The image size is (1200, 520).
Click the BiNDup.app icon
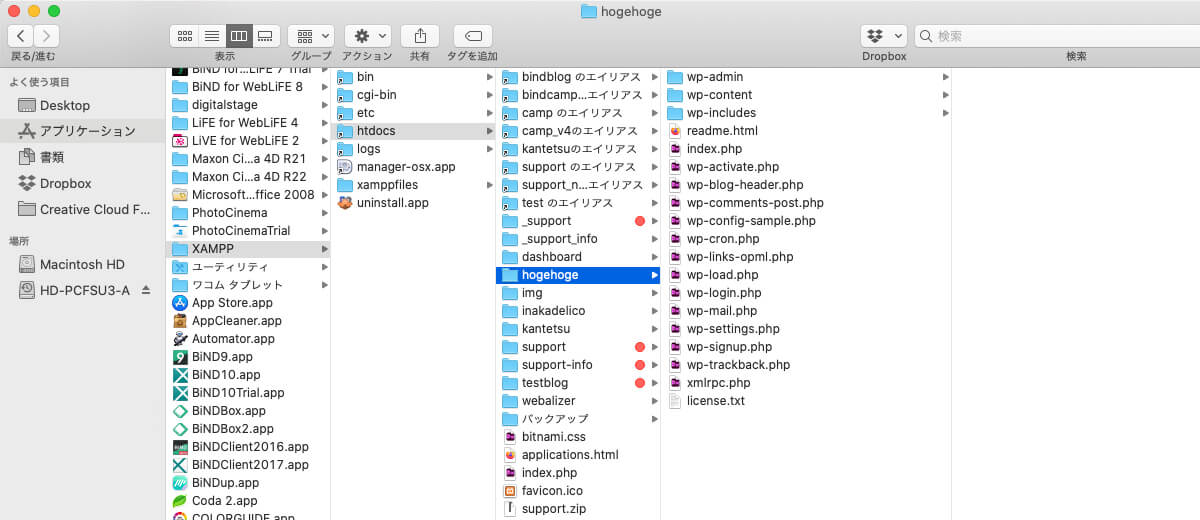[x=180, y=483]
